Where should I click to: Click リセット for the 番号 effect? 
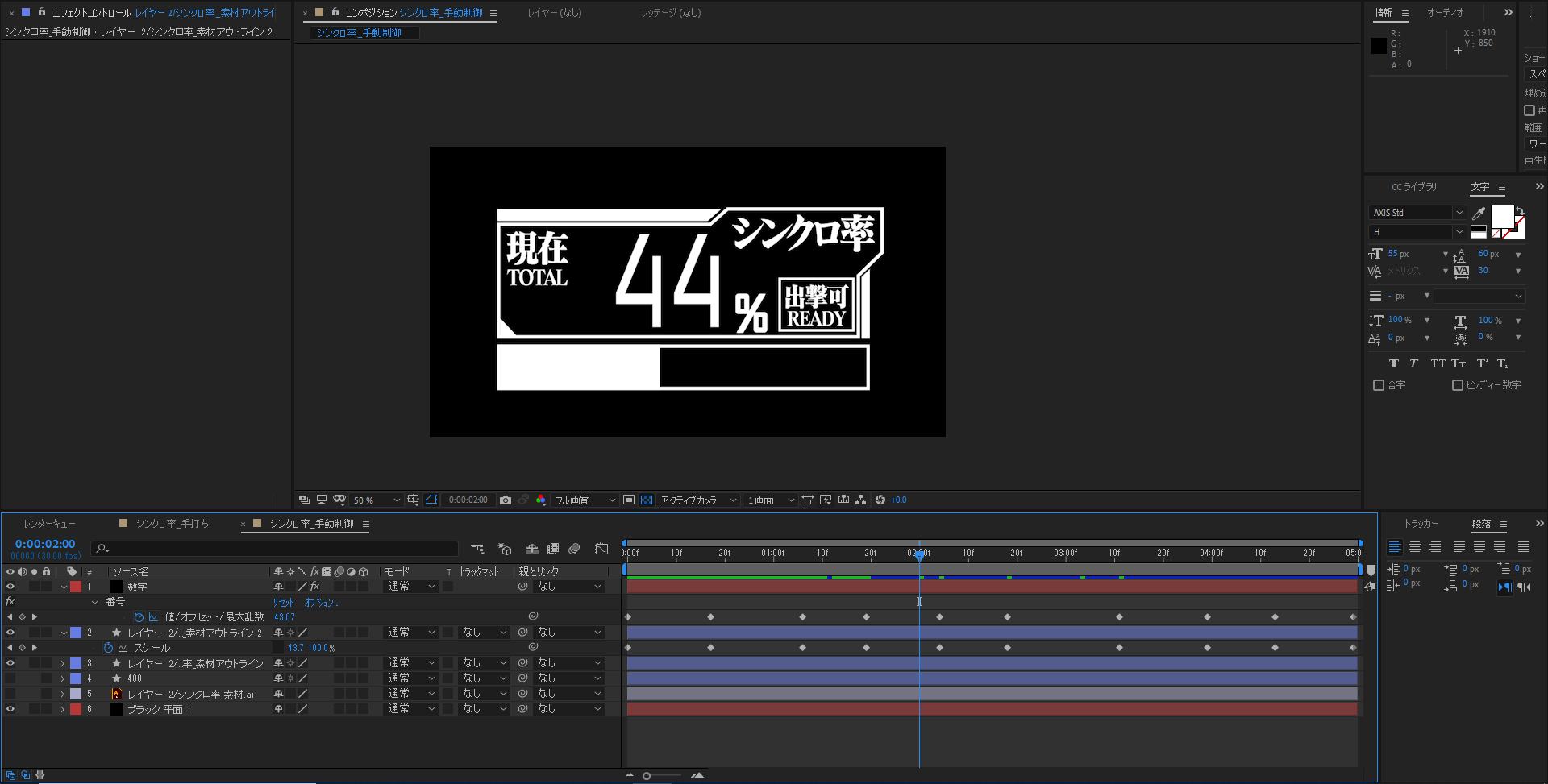coord(283,602)
